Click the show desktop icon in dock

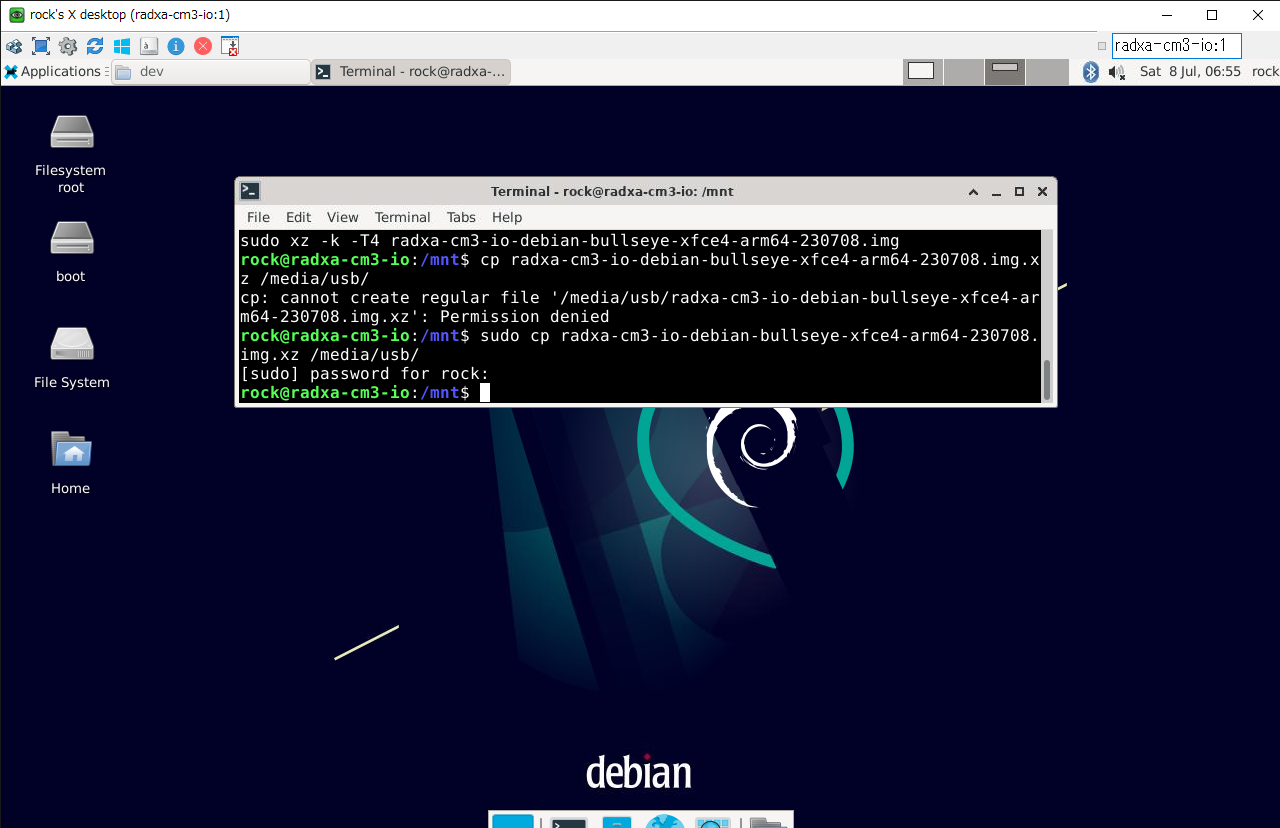513,822
